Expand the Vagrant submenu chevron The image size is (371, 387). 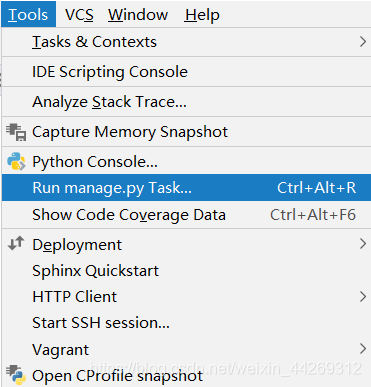(363, 349)
